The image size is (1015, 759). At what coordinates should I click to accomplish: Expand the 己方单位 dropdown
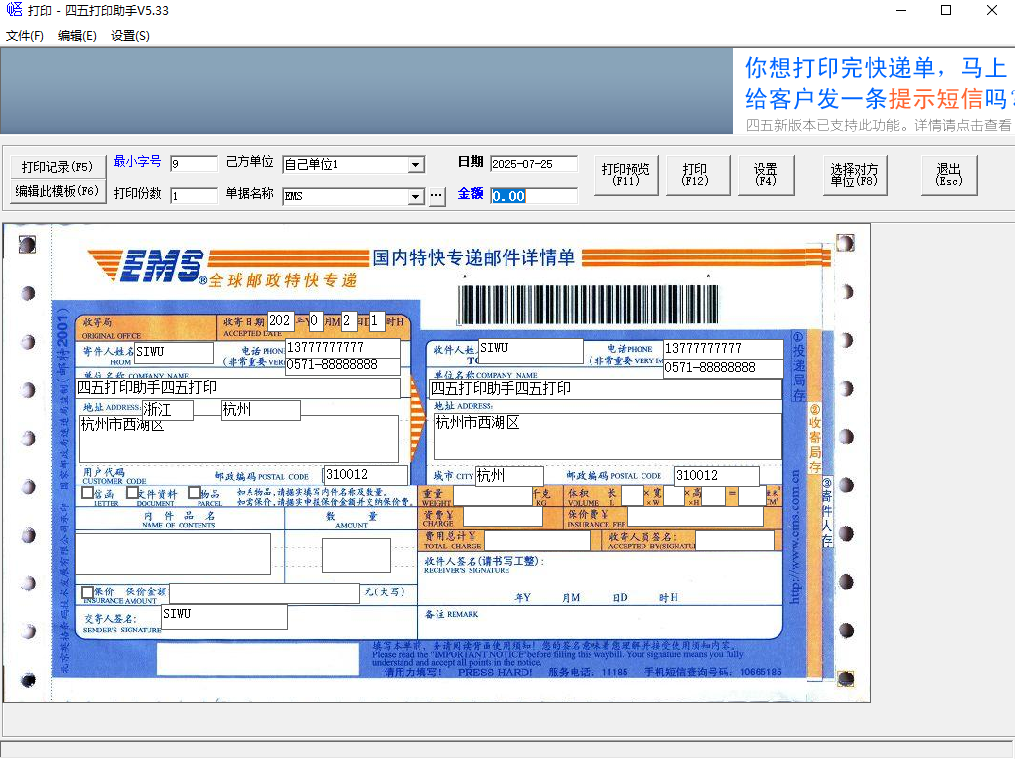(x=416, y=165)
